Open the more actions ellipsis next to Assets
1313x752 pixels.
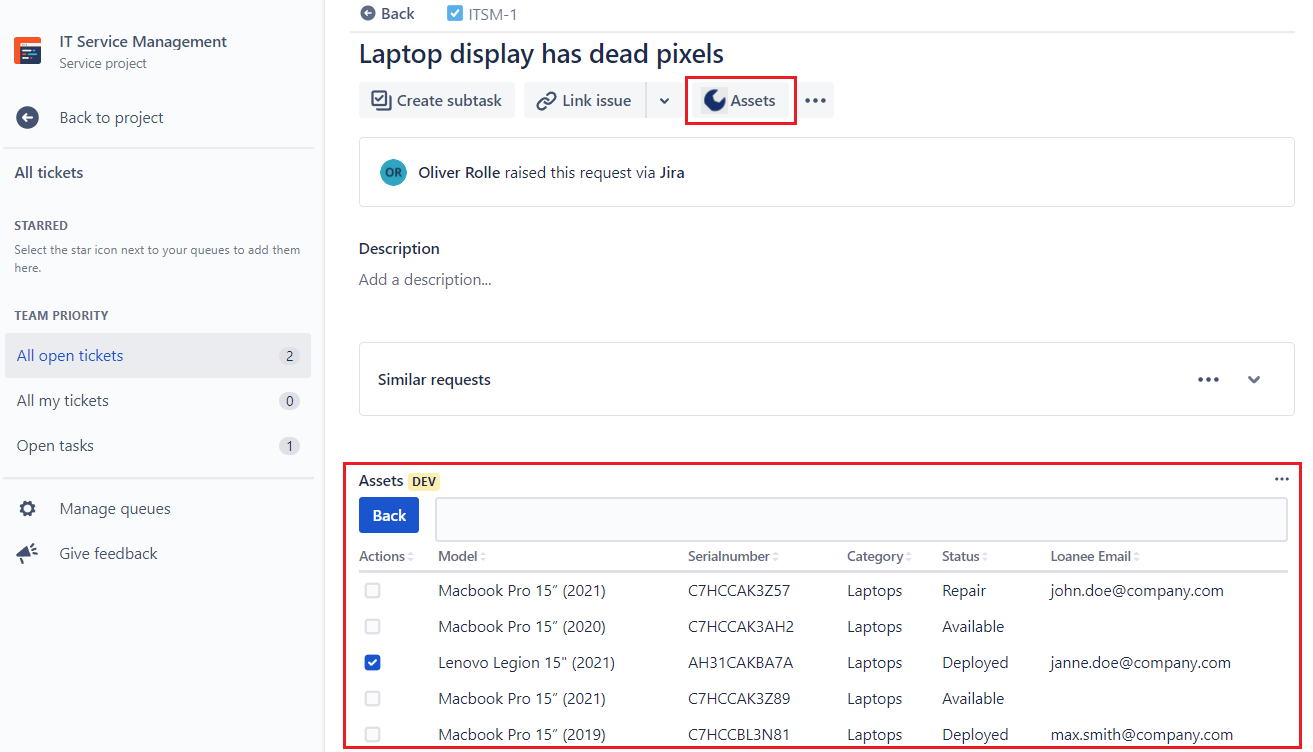(816, 100)
